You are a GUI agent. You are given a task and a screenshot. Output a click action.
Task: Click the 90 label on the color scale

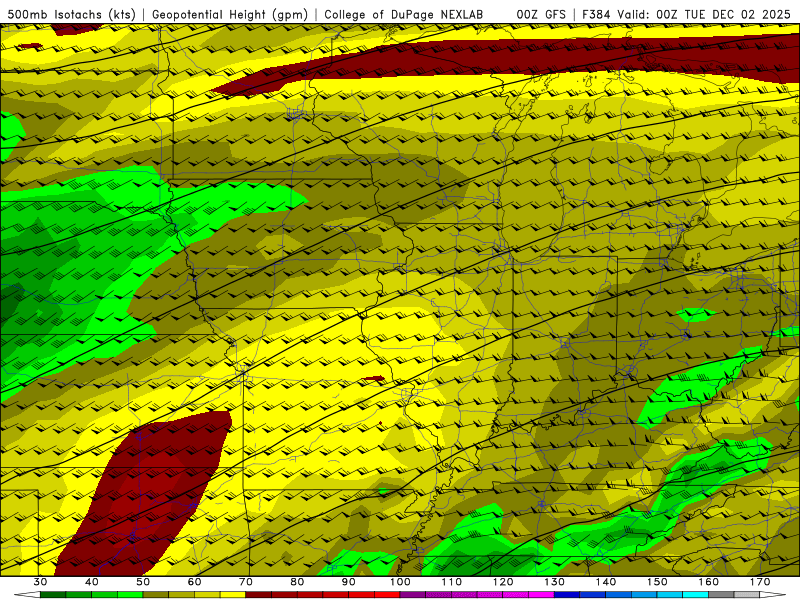pos(348,582)
